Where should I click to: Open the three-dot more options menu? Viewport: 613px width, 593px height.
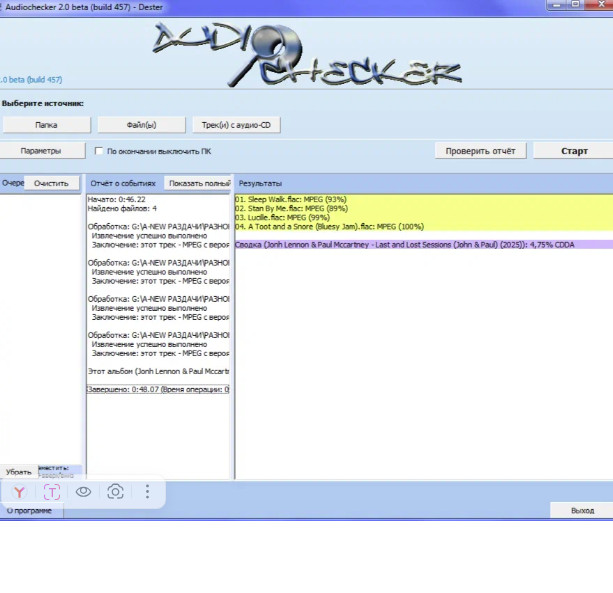point(148,491)
